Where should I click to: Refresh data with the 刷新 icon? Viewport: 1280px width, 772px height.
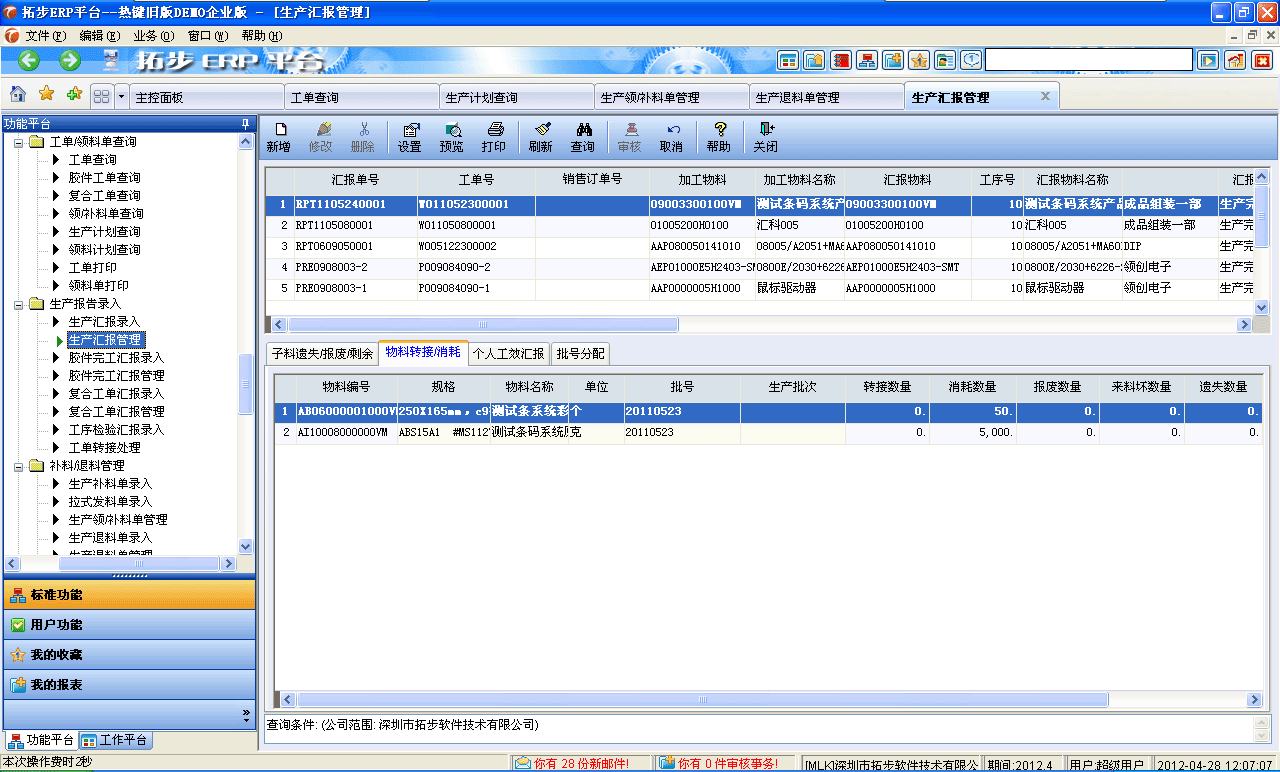[539, 135]
